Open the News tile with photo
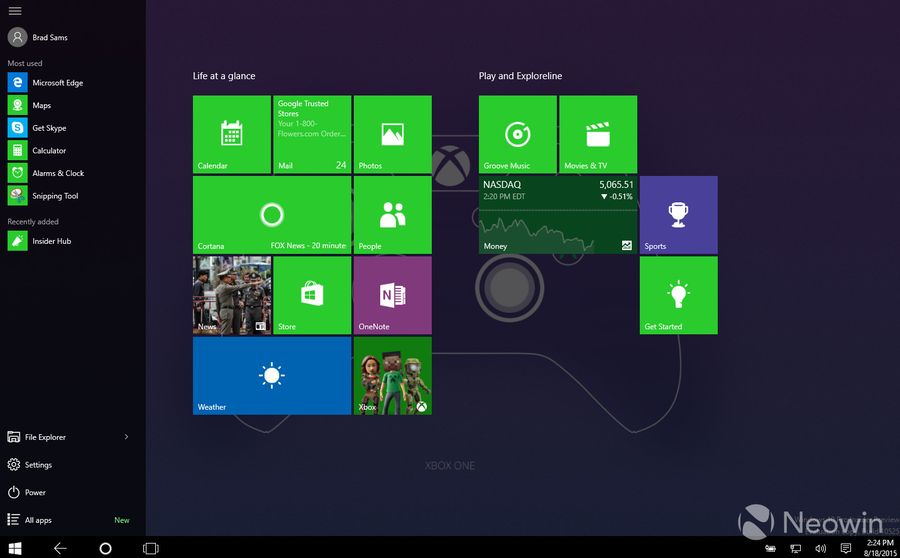The height and width of the screenshot is (558, 900). point(232,295)
